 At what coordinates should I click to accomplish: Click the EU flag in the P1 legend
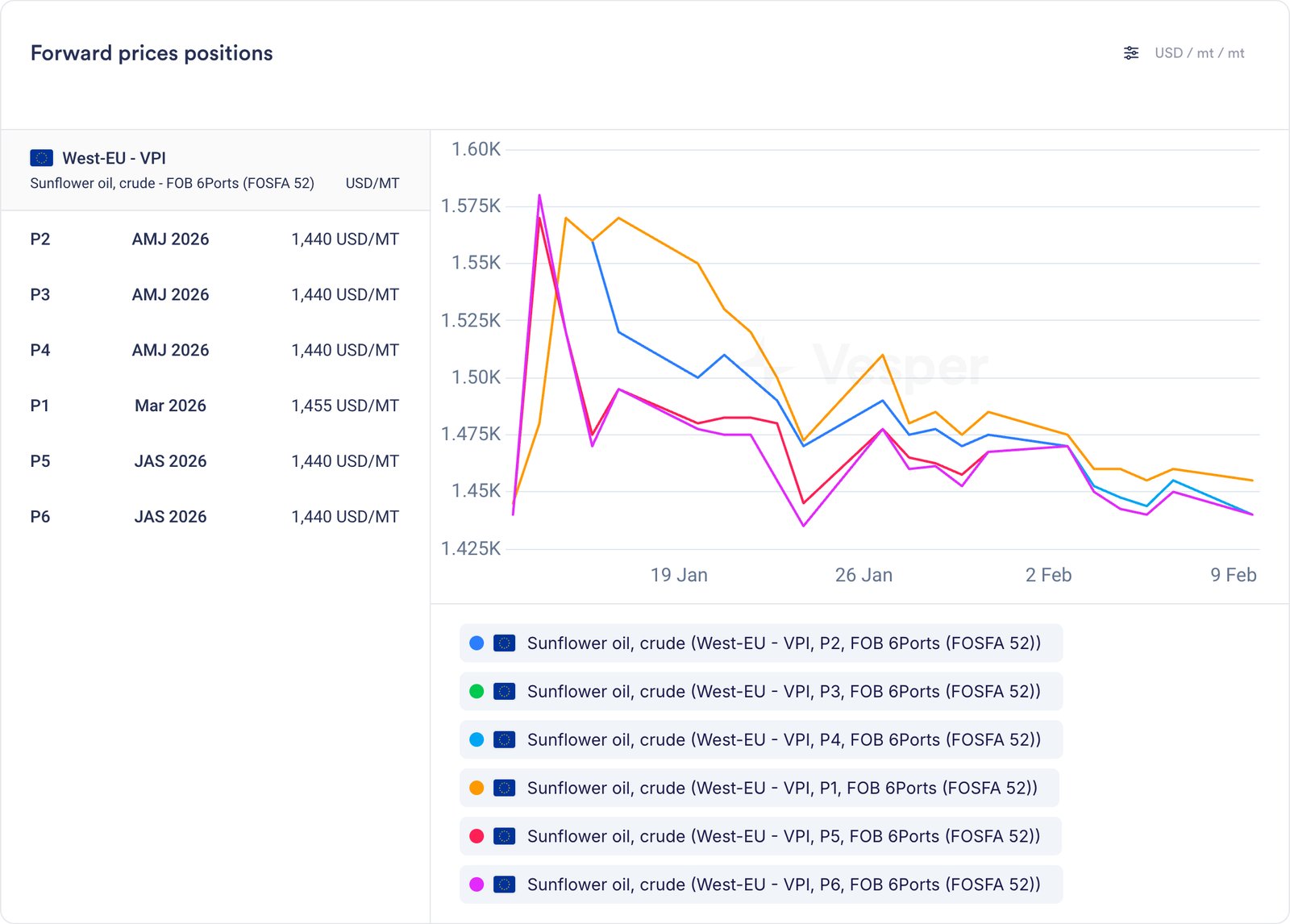(x=504, y=788)
